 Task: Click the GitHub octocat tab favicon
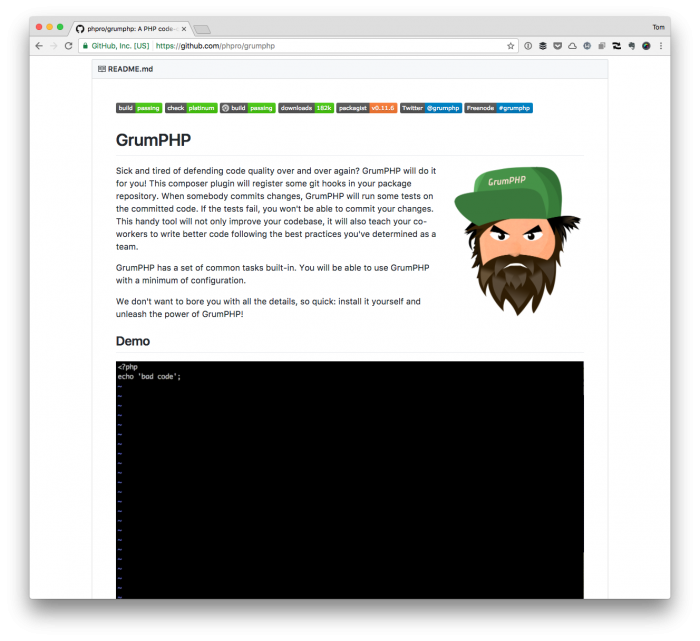point(80,29)
